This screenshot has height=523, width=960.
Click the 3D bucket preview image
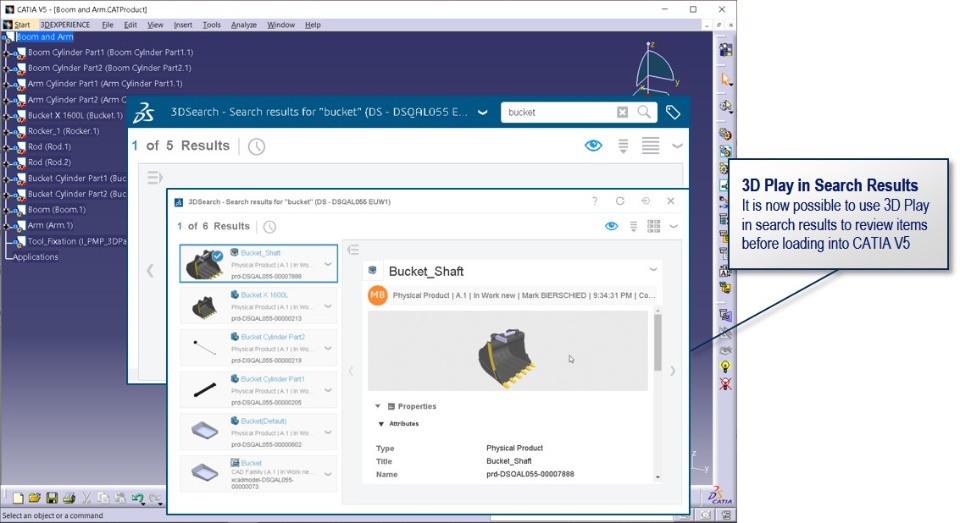click(507, 351)
